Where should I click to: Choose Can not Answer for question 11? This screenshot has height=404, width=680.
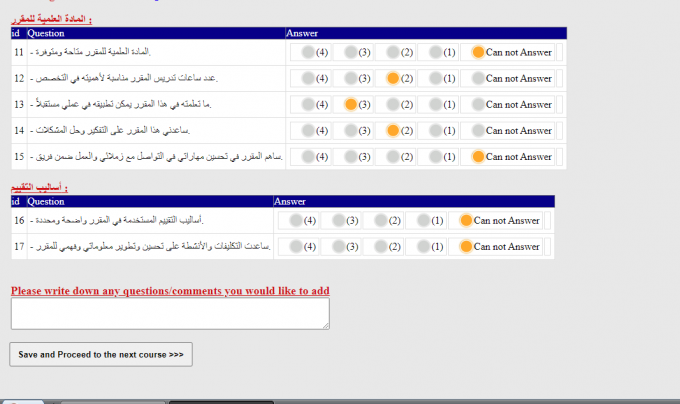coord(478,52)
